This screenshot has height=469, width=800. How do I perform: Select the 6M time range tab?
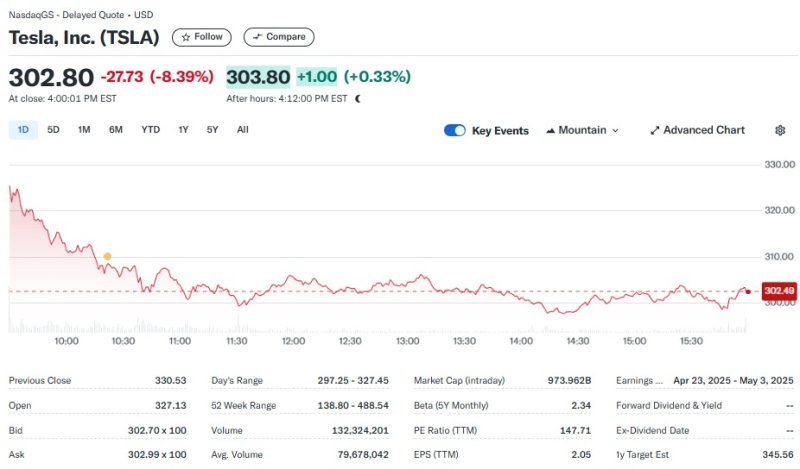pyautogui.click(x=116, y=130)
